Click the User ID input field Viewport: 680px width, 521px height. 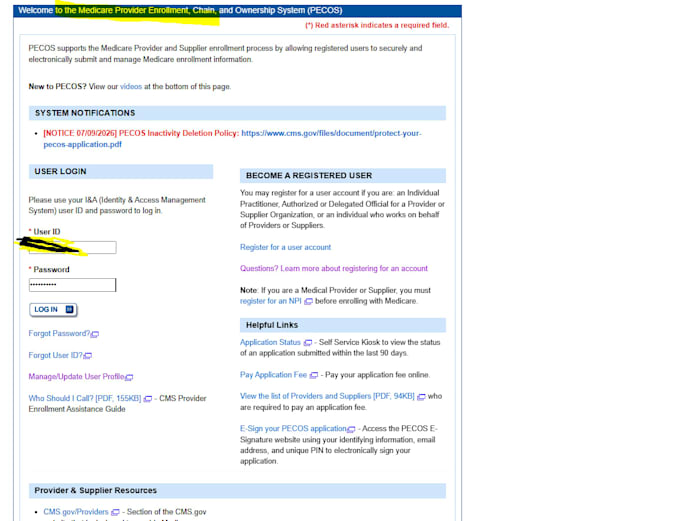tap(72, 247)
